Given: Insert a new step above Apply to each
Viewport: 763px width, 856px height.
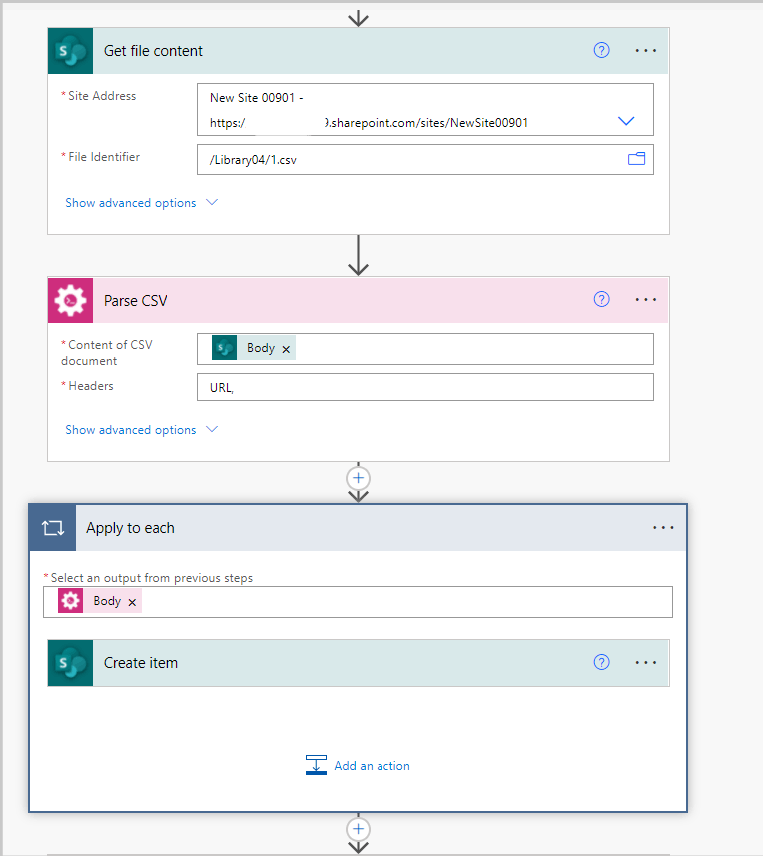Looking at the screenshot, I should tap(358, 478).
